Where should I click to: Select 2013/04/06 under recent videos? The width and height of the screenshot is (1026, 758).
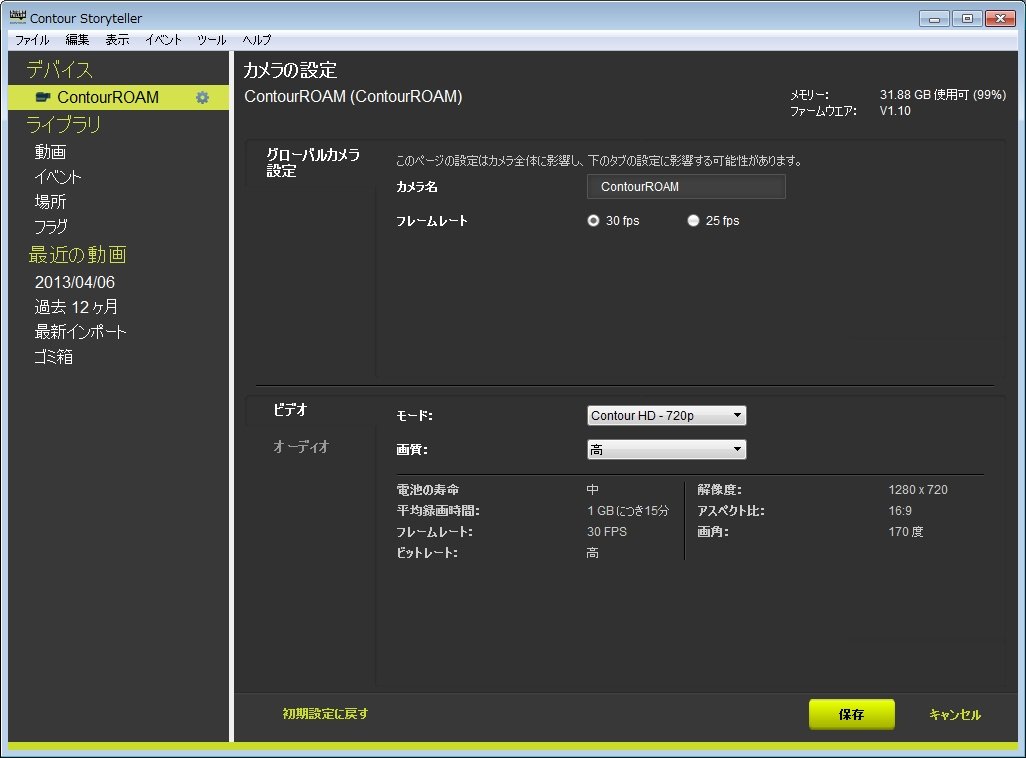[x=75, y=282]
